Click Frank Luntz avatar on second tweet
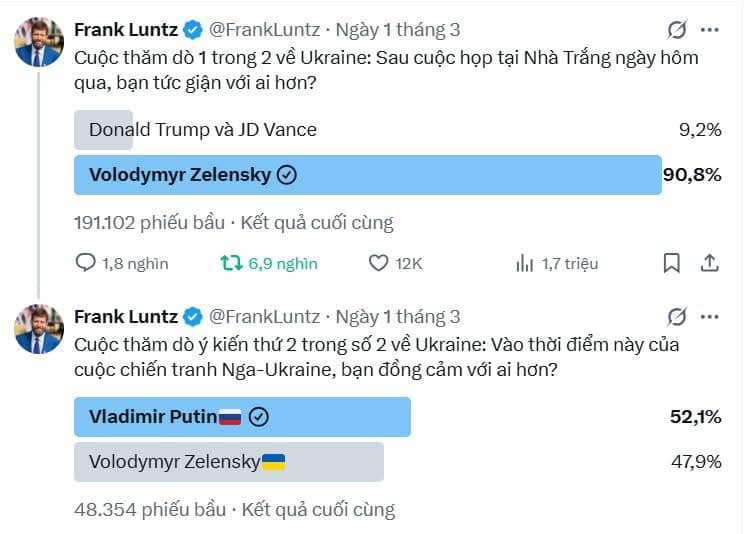The height and width of the screenshot is (534, 755). (40, 329)
